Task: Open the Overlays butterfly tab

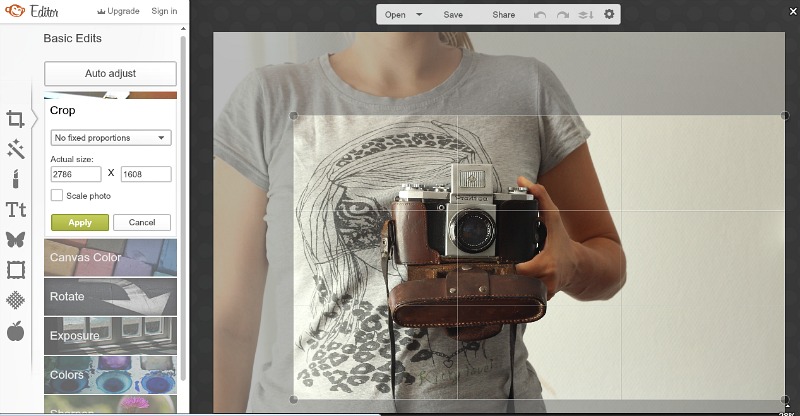Action: click(16, 239)
